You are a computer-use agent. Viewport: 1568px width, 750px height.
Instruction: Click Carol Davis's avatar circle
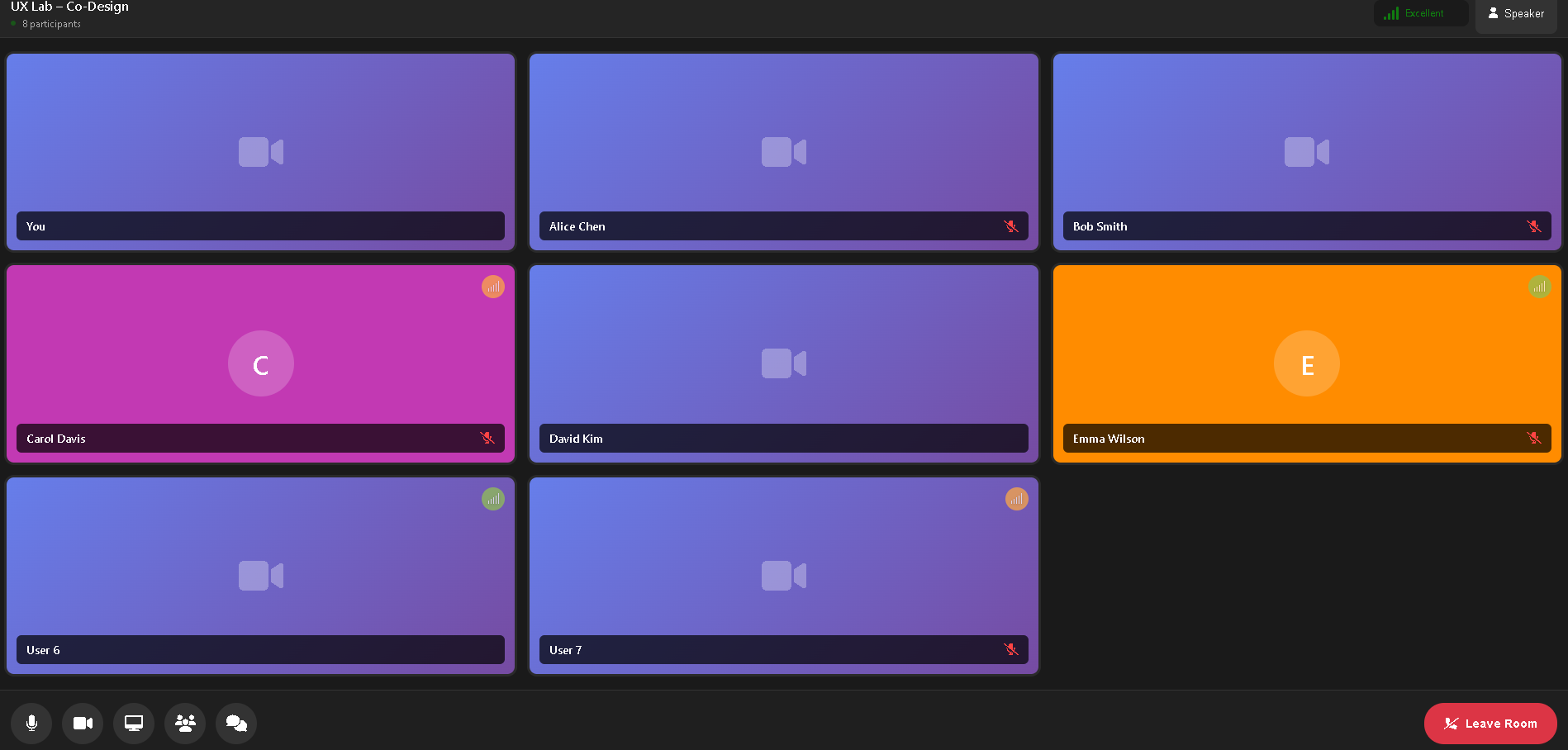pos(261,363)
